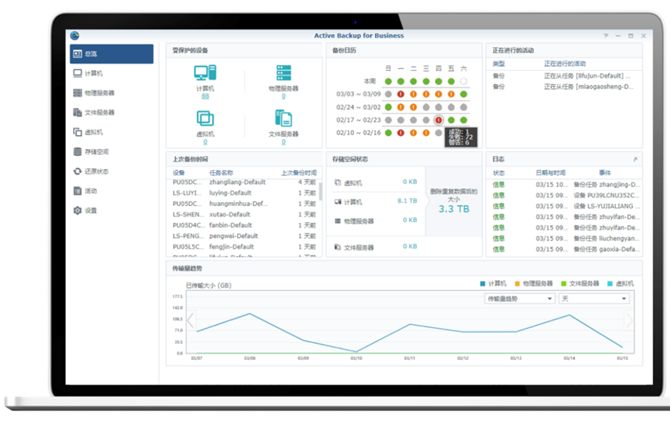Click the red error dot in 03/03 ~ 03/09 row
This screenshot has width=670, height=427.
[x=401, y=94]
